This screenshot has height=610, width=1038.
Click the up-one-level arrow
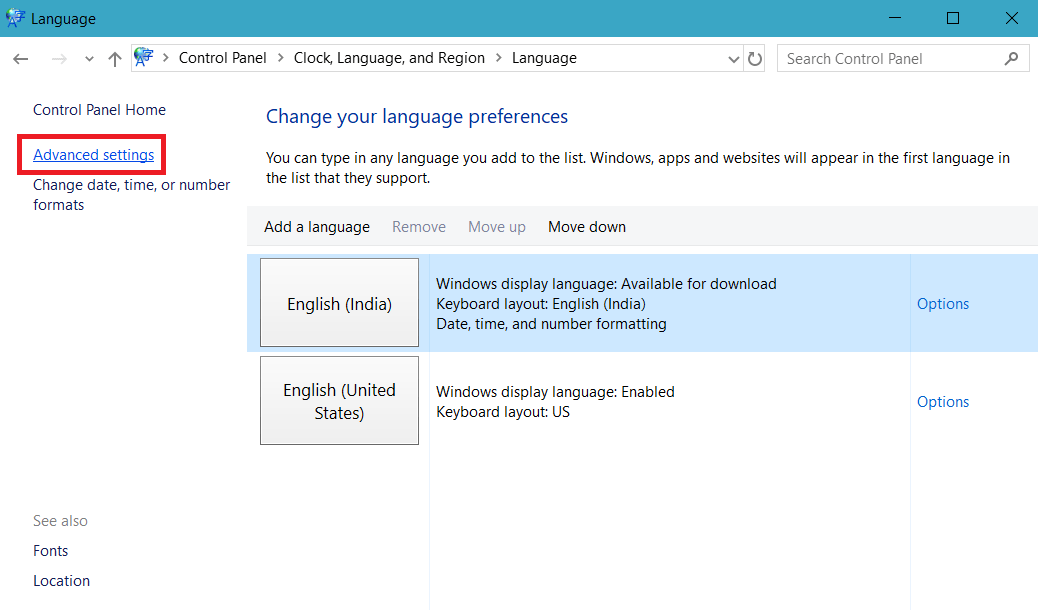(x=114, y=58)
